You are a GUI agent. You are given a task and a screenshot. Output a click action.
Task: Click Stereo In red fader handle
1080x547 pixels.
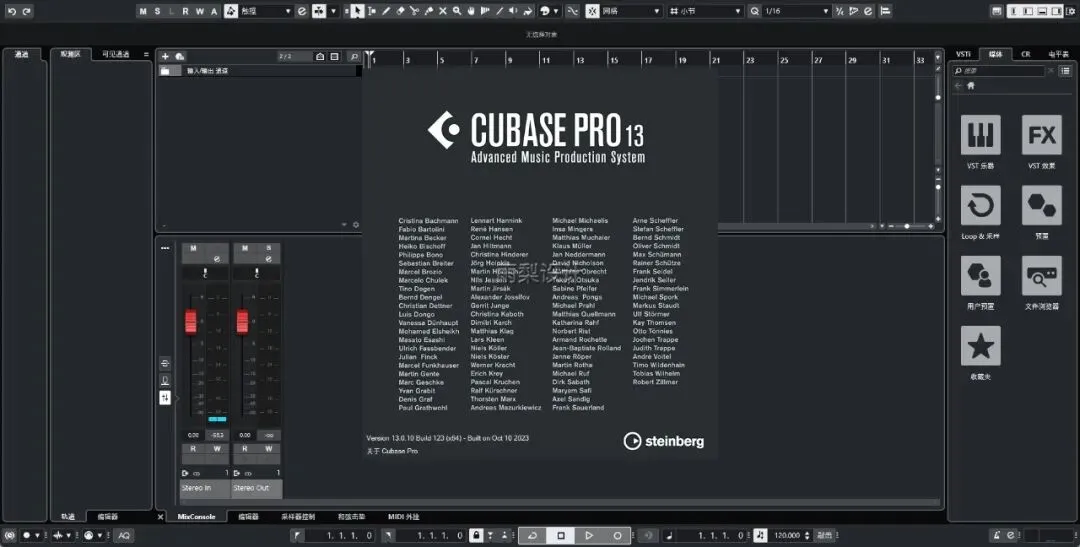[191, 322]
